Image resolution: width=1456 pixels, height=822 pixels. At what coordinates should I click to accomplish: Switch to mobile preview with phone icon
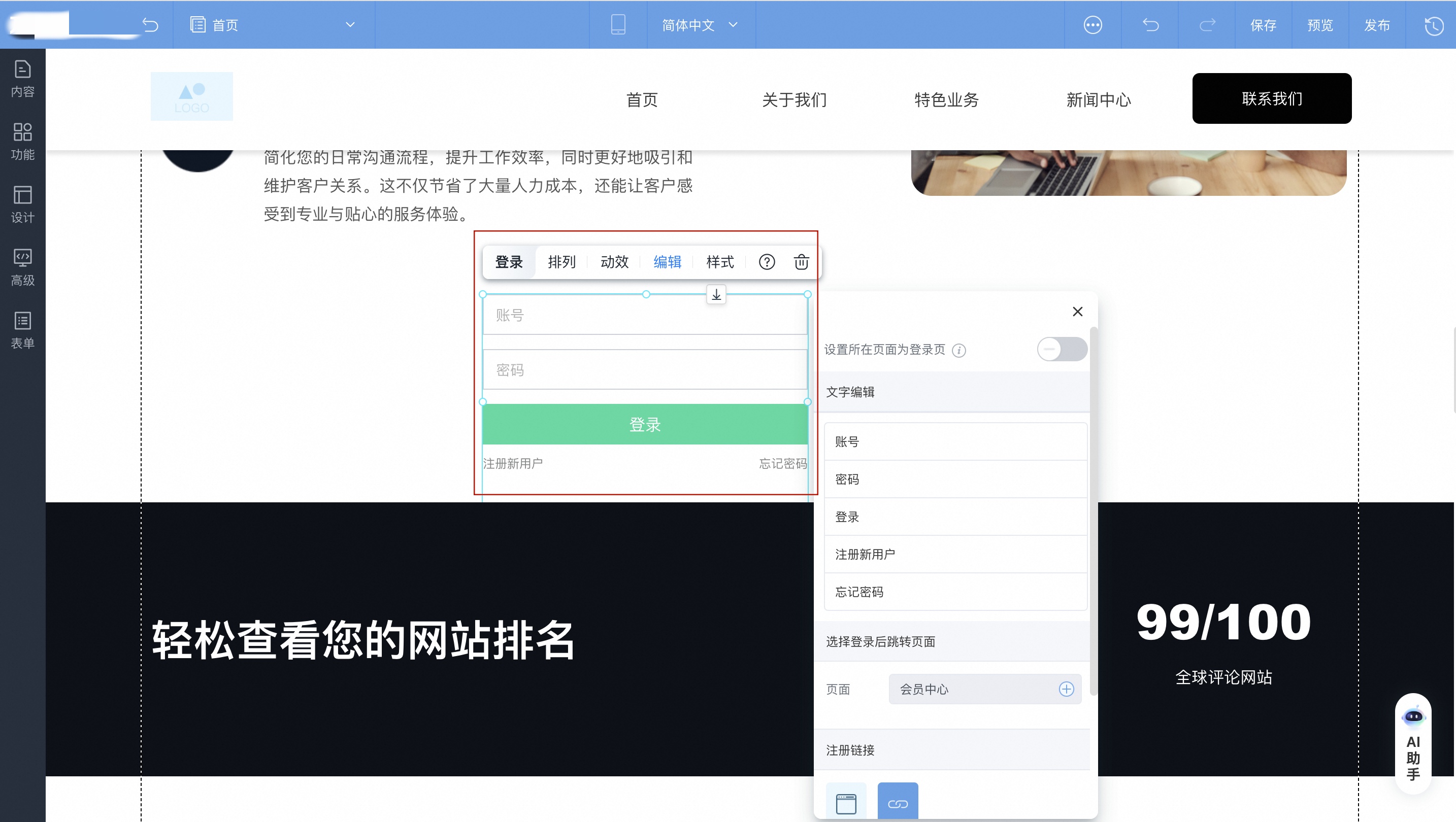tap(618, 25)
